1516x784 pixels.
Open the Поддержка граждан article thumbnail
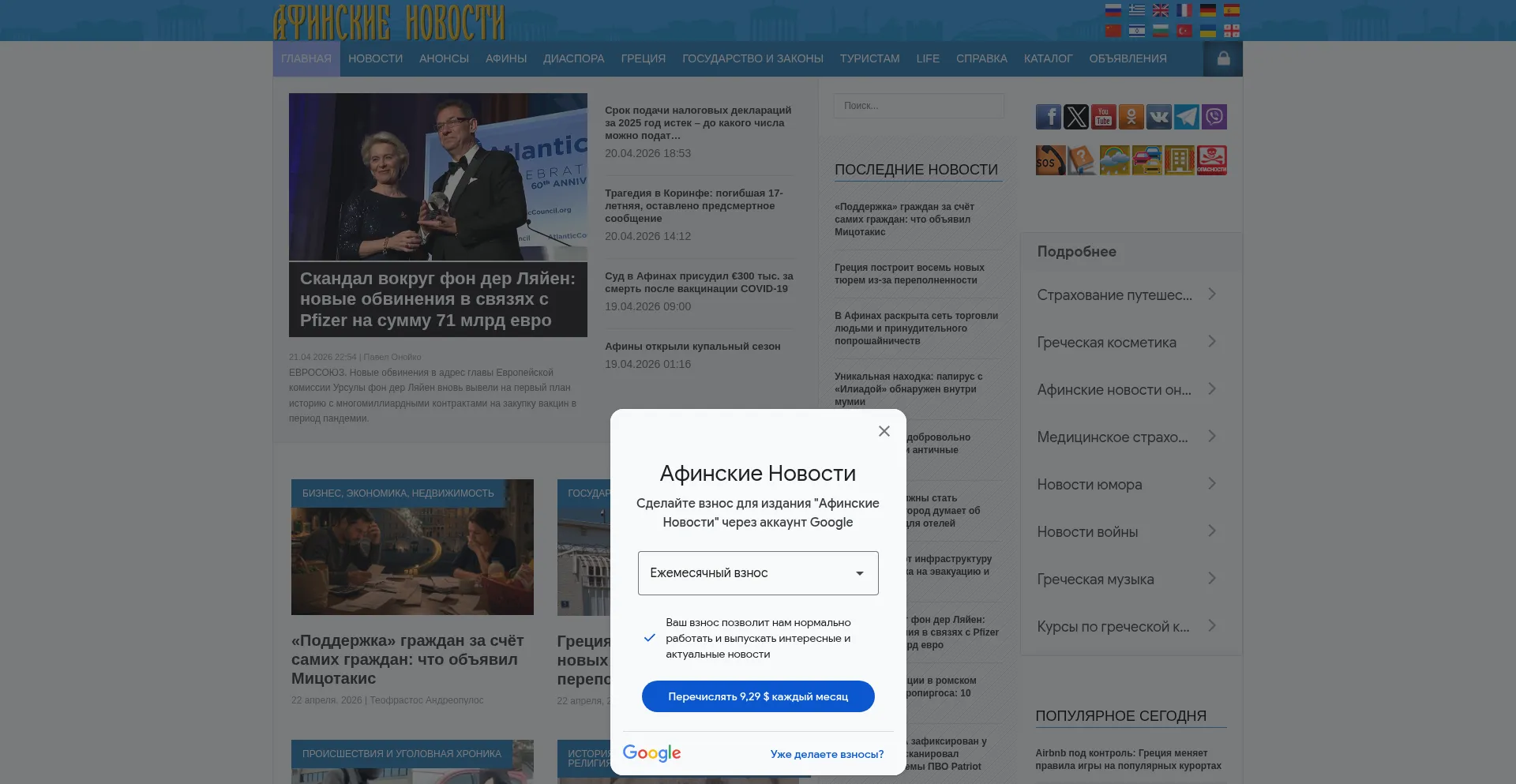coord(412,547)
